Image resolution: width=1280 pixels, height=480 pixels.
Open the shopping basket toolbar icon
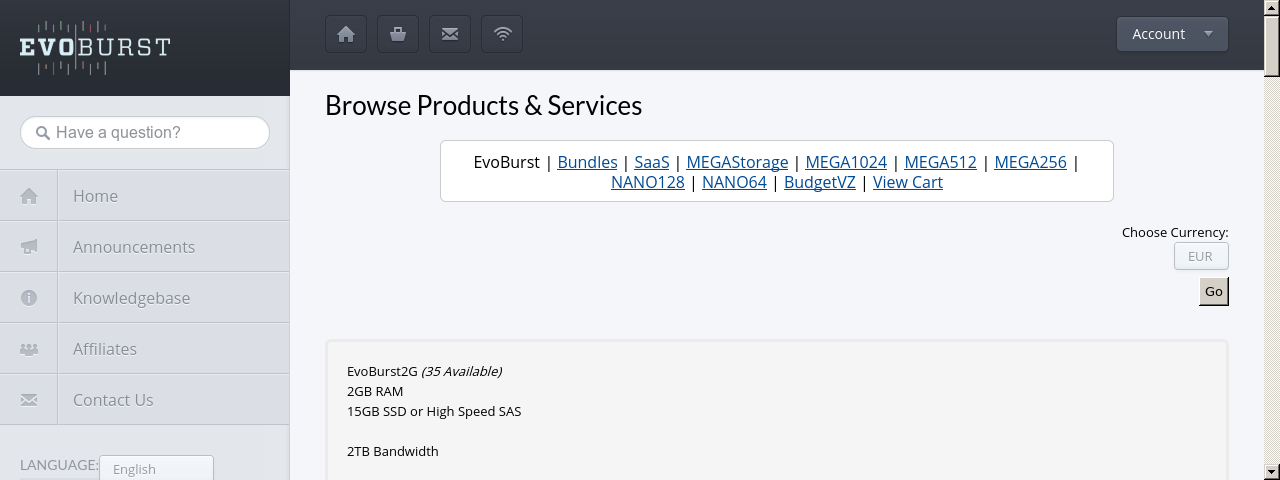[398, 34]
